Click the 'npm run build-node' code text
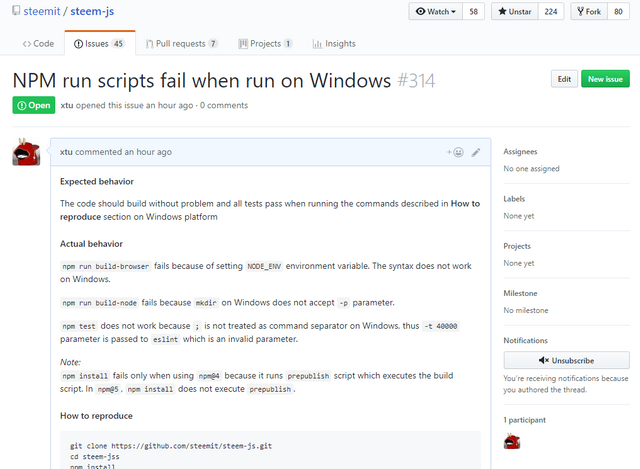The height and width of the screenshot is (469, 640). [x=100, y=303]
